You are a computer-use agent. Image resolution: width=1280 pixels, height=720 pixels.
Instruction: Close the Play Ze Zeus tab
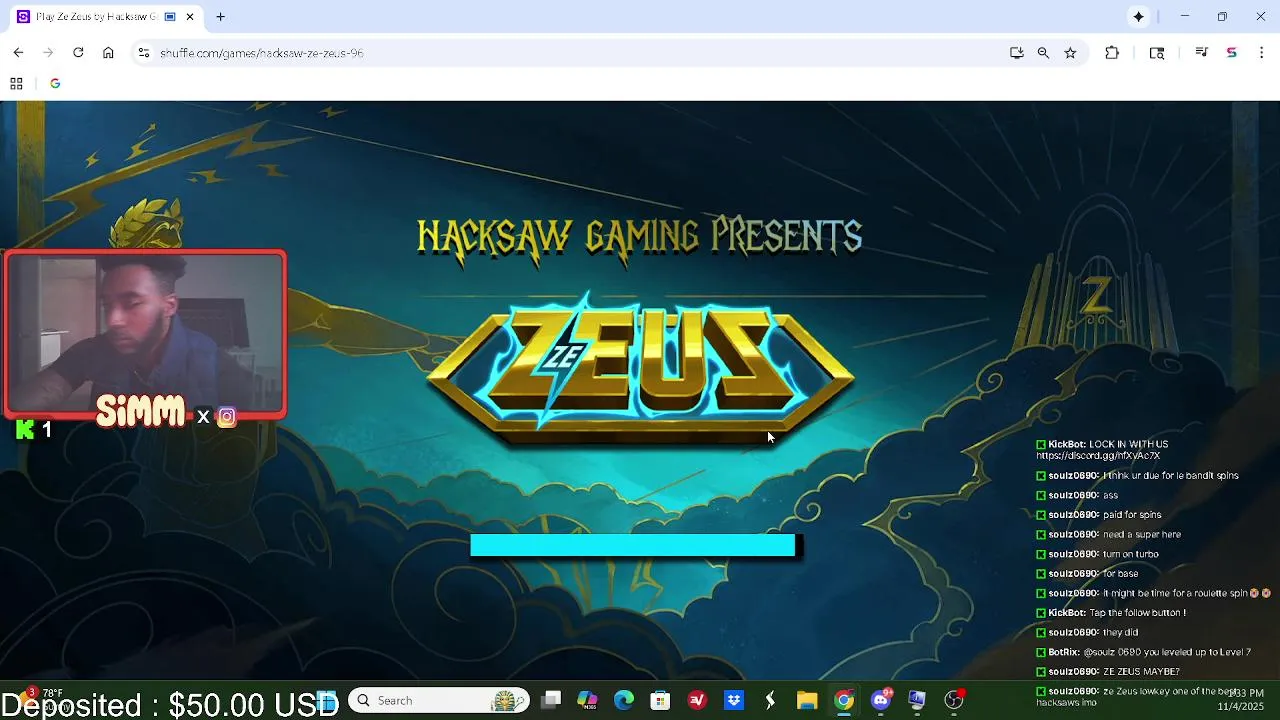[190, 17]
